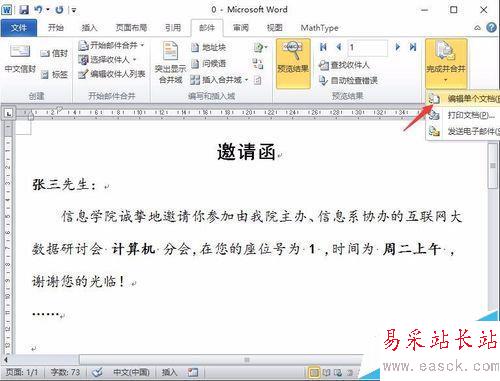Open the Customize Quick Access Toolbar dropdown
This screenshot has height=381, width=500.
[74, 10]
